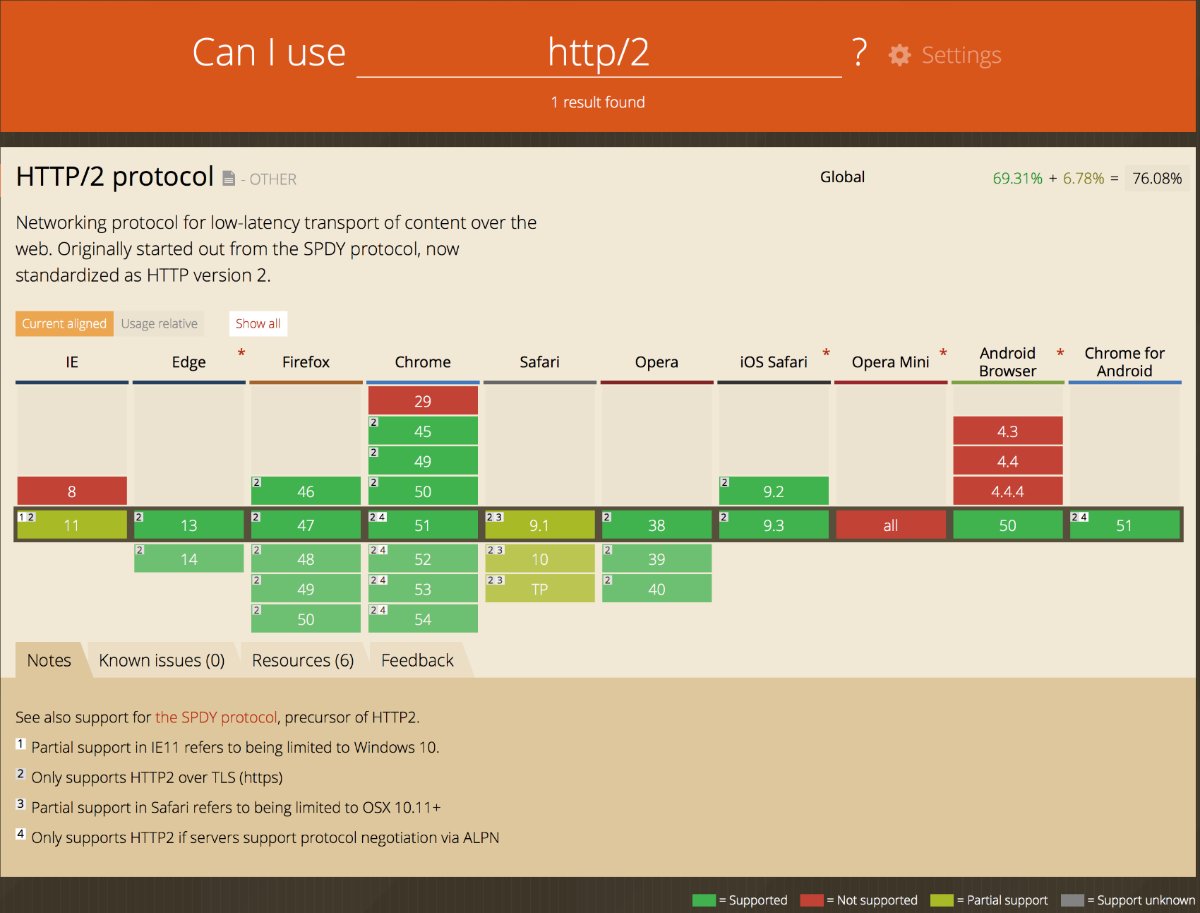Select the Notes tab
Screen dimensions: 1200x913
click(x=48, y=660)
